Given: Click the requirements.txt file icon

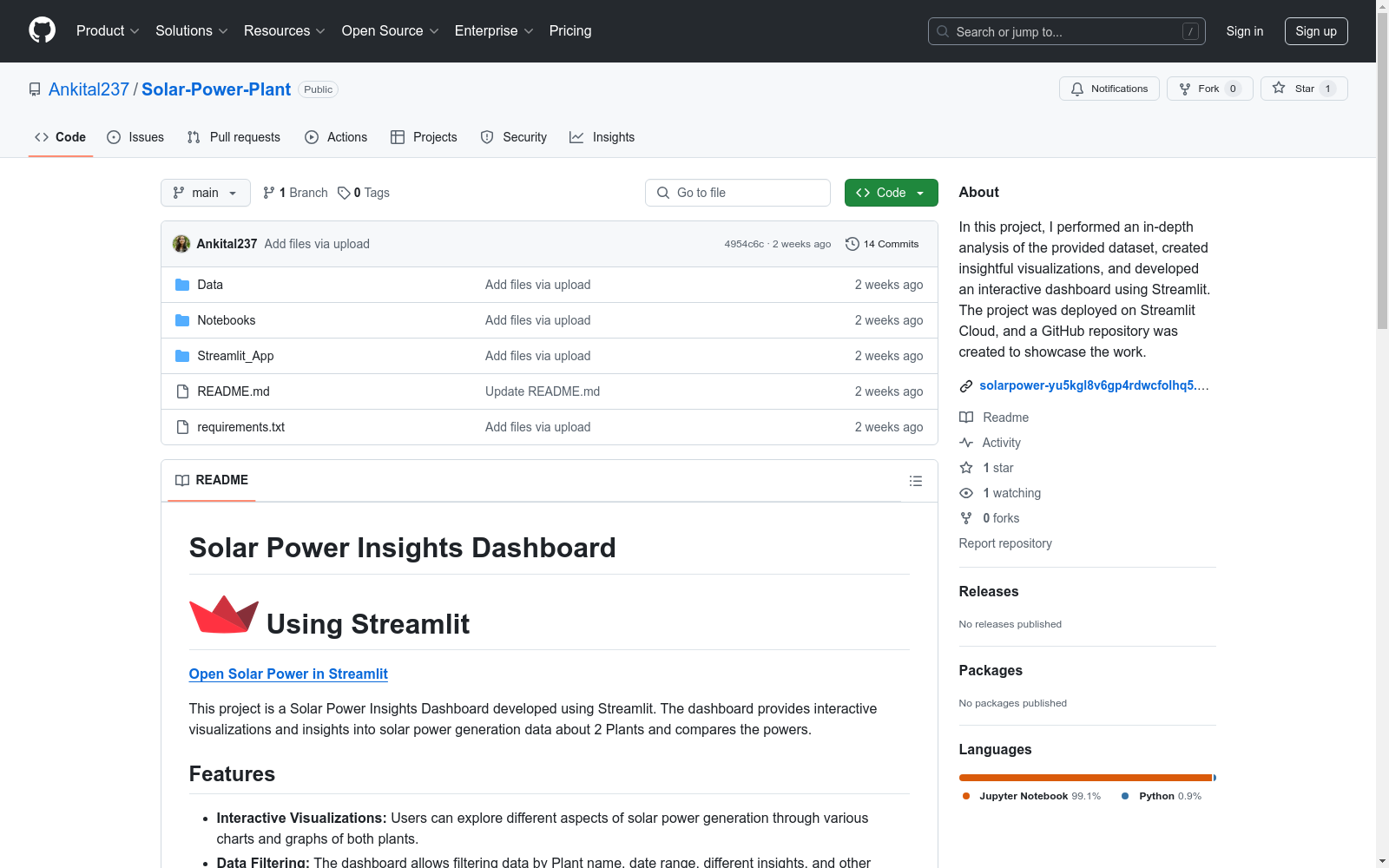Looking at the screenshot, I should pos(182,427).
